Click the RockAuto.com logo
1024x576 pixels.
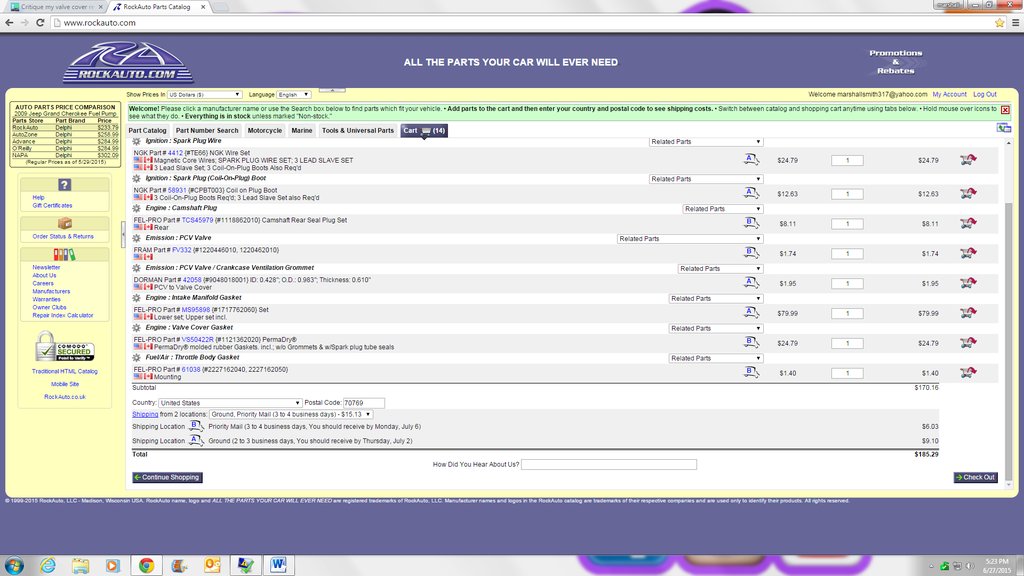coord(128,63)
